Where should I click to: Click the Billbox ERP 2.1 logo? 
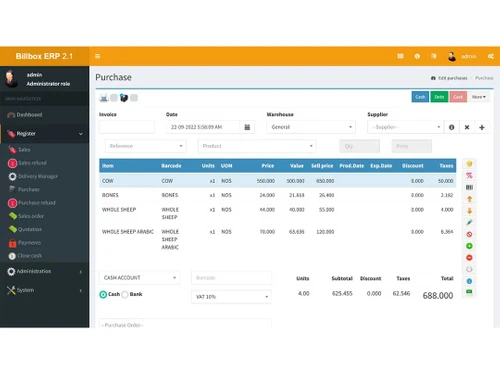point(44,56)
